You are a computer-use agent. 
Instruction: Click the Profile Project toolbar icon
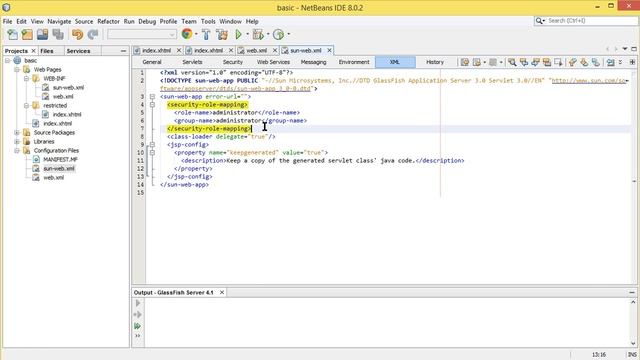pyautogui.click(x=278, y=35)
